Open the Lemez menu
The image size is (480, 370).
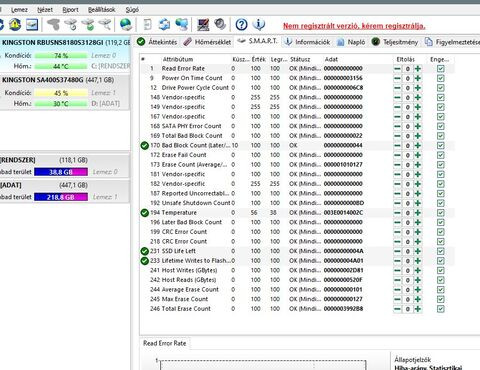(x=19, y=10)
